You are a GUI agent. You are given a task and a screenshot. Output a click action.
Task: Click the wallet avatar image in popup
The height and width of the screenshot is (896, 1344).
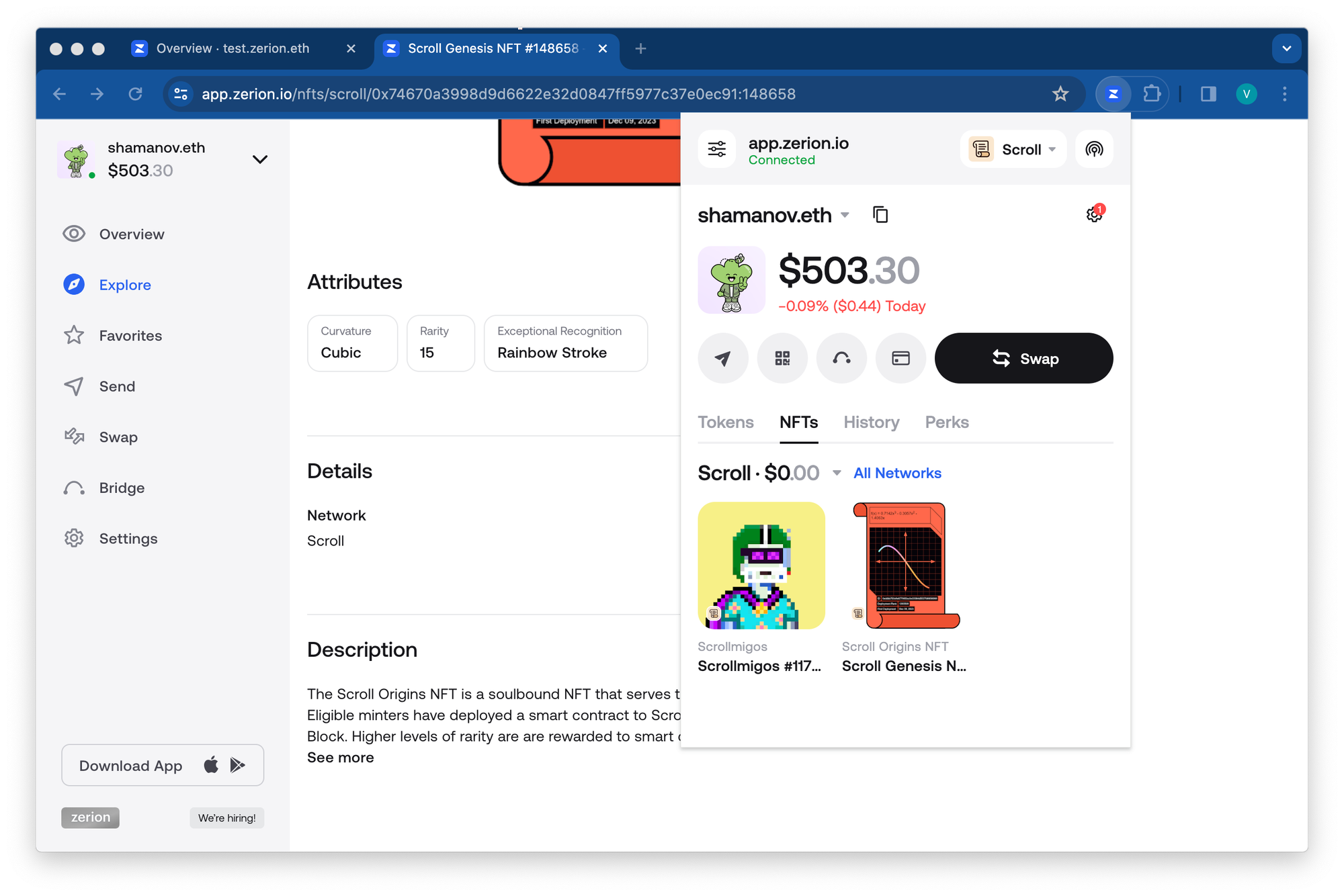coord(731,280)
